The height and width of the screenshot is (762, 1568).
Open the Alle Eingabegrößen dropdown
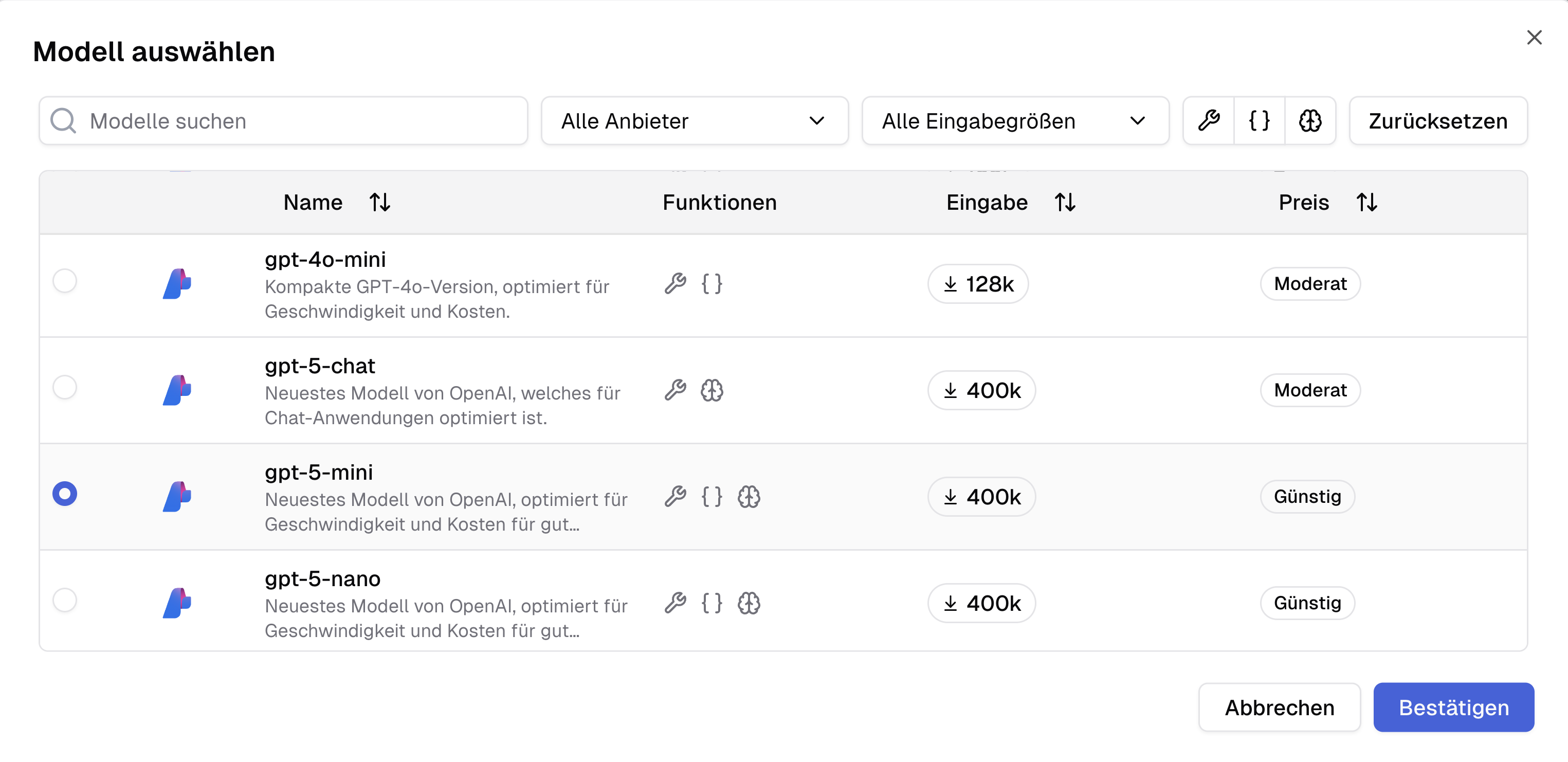(1015, 120)
